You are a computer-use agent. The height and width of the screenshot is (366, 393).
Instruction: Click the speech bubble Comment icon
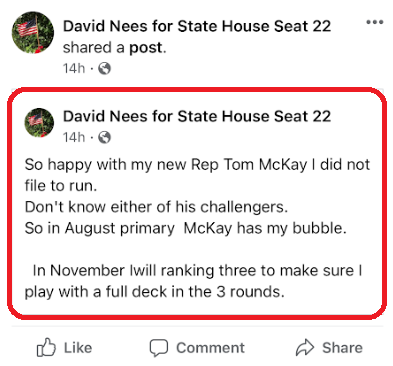pyautogui.click(x=159, y=348)
